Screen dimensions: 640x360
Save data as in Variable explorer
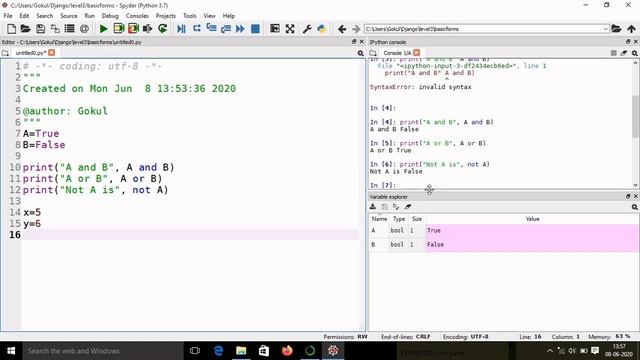click(384, 207)
